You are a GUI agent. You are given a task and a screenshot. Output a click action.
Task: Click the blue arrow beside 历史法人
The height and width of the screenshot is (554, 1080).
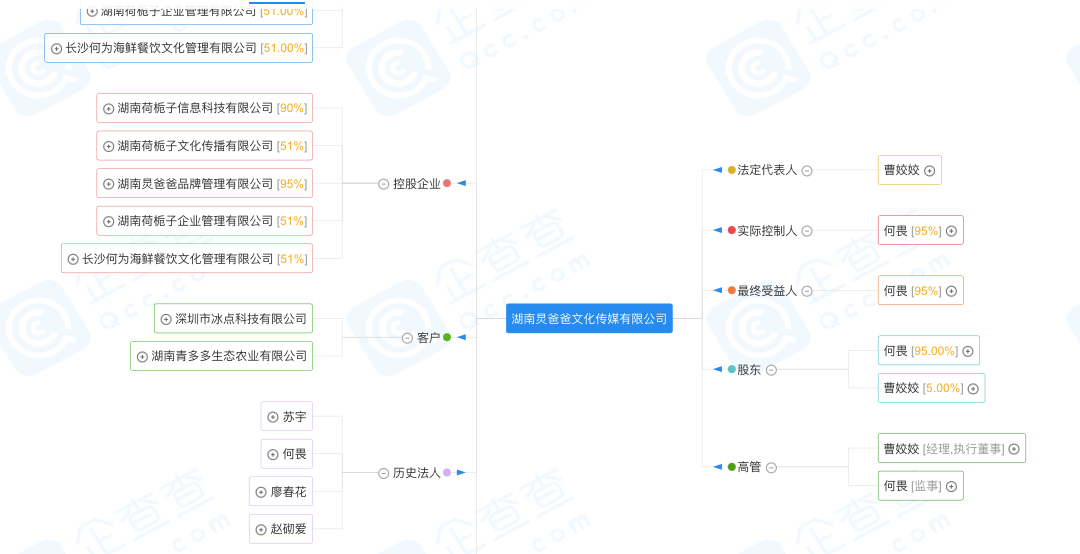click(x=461, y=472)
